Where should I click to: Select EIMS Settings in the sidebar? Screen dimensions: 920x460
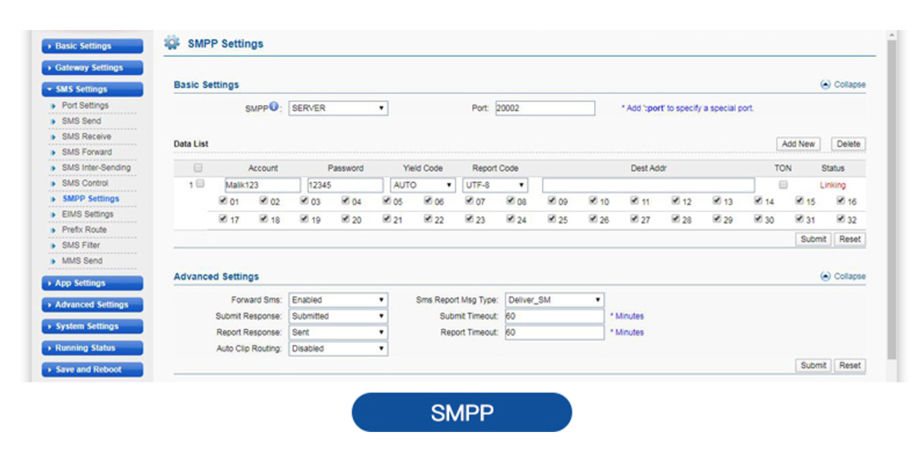[x=87, y=214]
